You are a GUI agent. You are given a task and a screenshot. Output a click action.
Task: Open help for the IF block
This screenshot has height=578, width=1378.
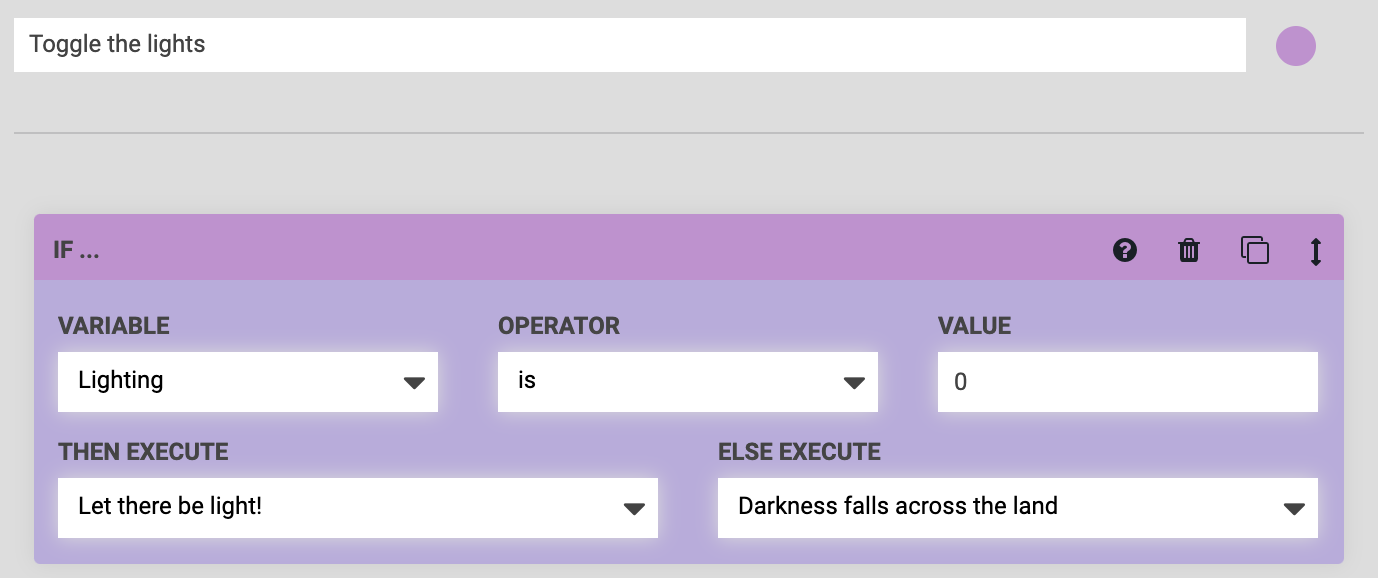coord(1125,250)
